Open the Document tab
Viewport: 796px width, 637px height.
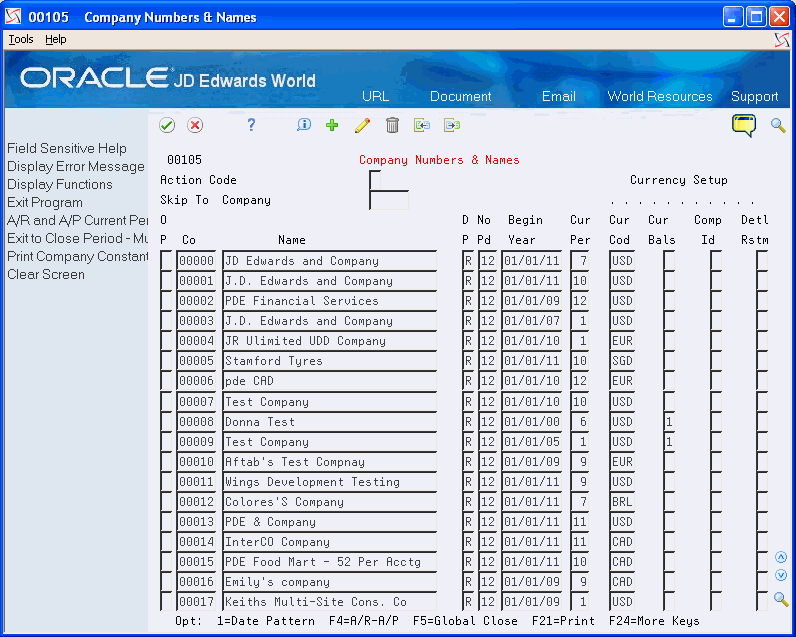460,96
